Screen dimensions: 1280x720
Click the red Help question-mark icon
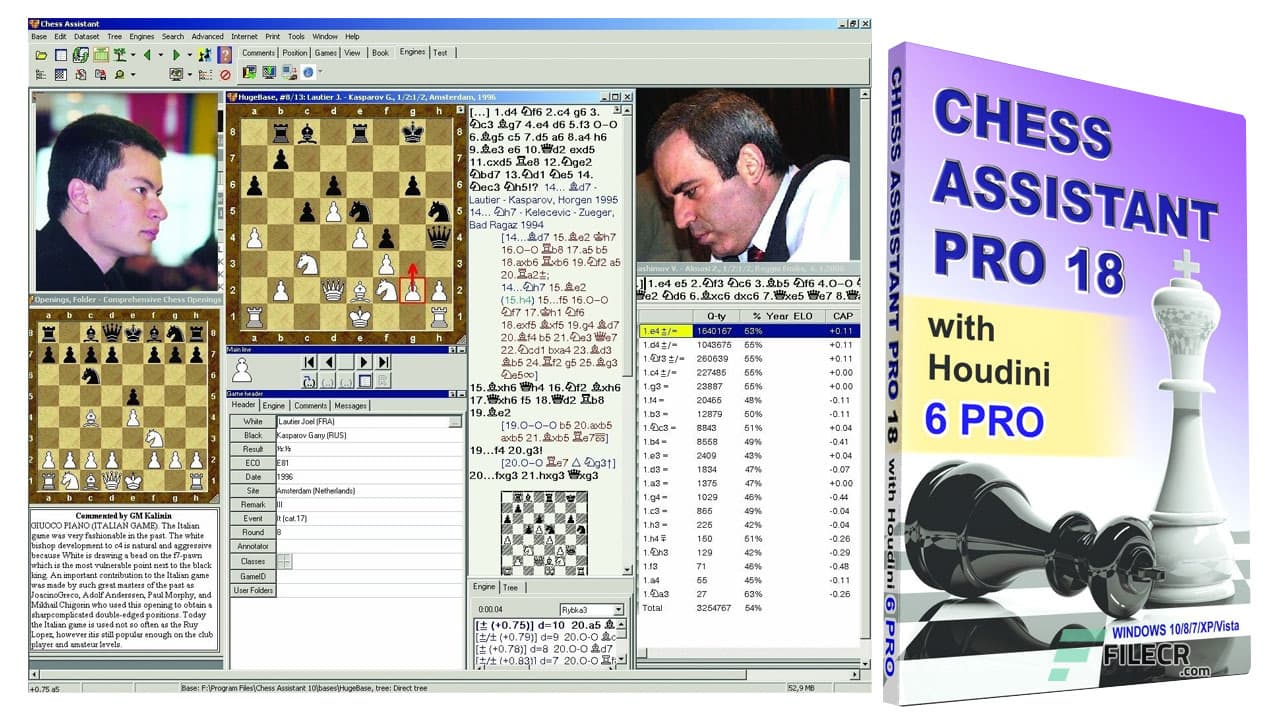click(x=224, y=52)
